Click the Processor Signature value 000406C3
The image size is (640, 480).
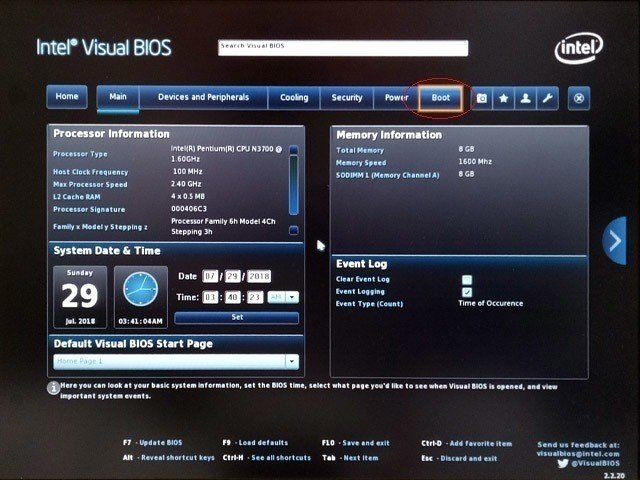click(189, 209)
